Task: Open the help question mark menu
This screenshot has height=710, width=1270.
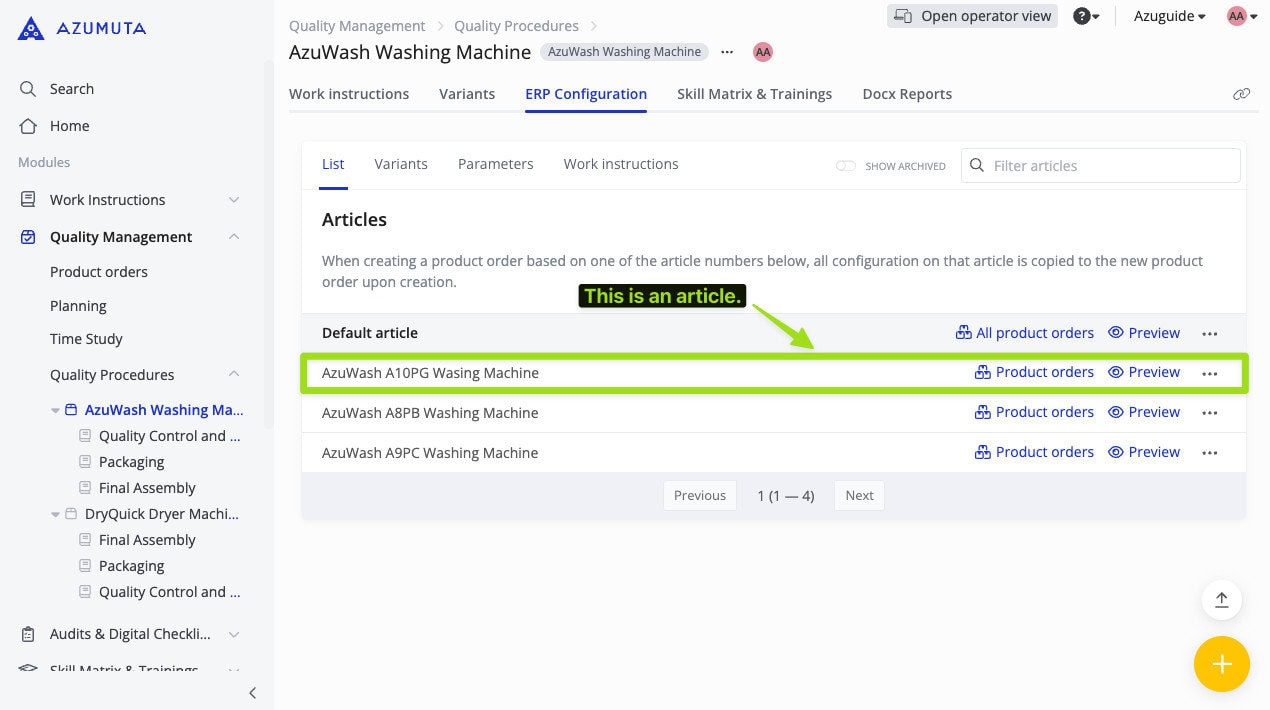Action: coord(1085,16)
